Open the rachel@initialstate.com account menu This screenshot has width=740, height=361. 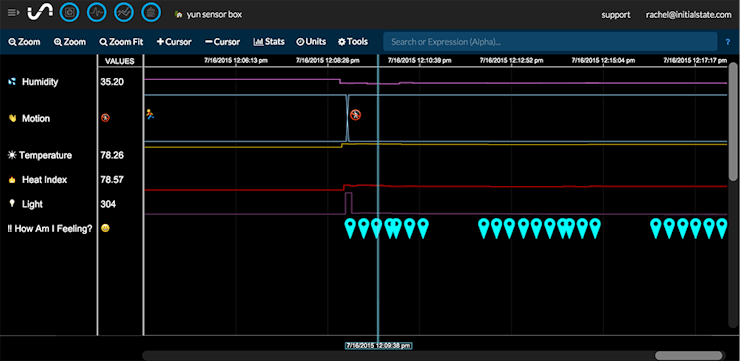[689, 15]
